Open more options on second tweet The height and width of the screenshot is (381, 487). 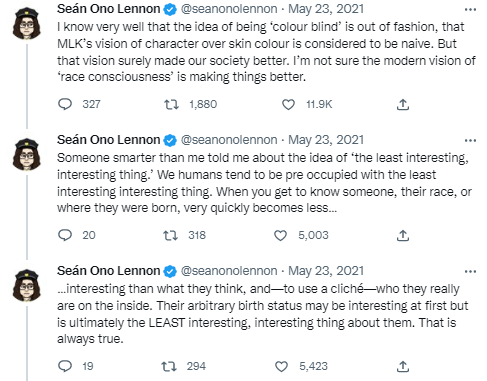coord(470,140)
